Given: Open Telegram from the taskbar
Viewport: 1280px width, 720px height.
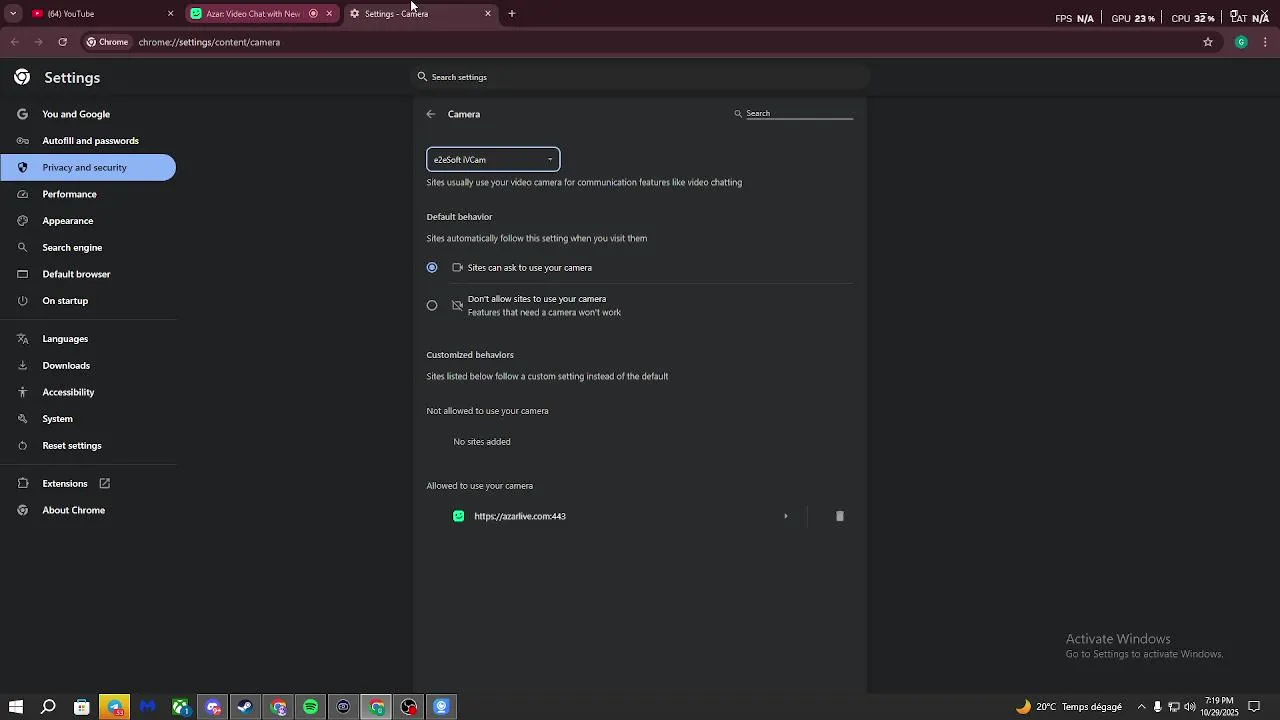Looking at the screenshot, I should pyautogui.click(x=115, y=707).
